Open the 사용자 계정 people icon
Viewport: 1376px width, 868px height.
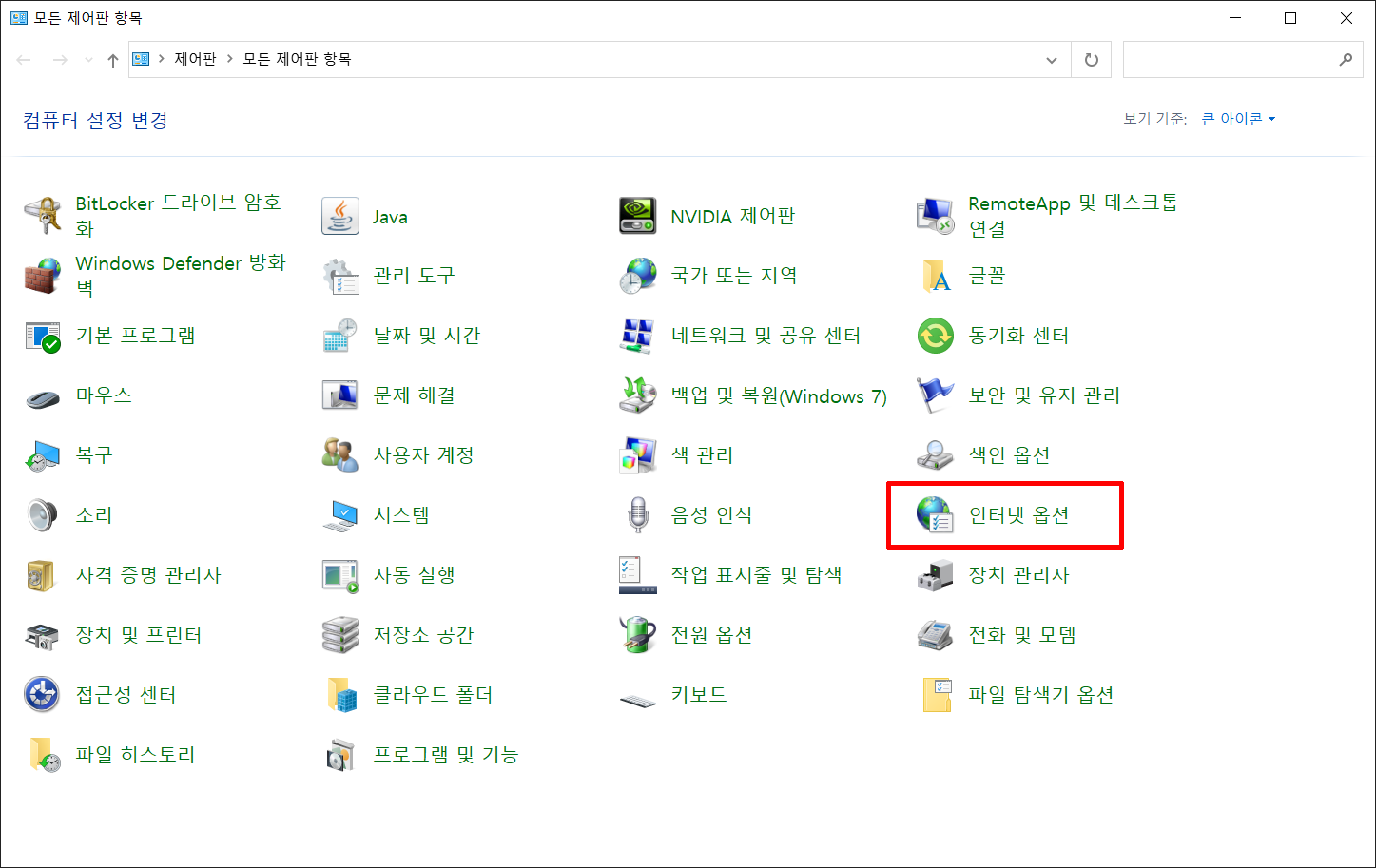(340, 455)
